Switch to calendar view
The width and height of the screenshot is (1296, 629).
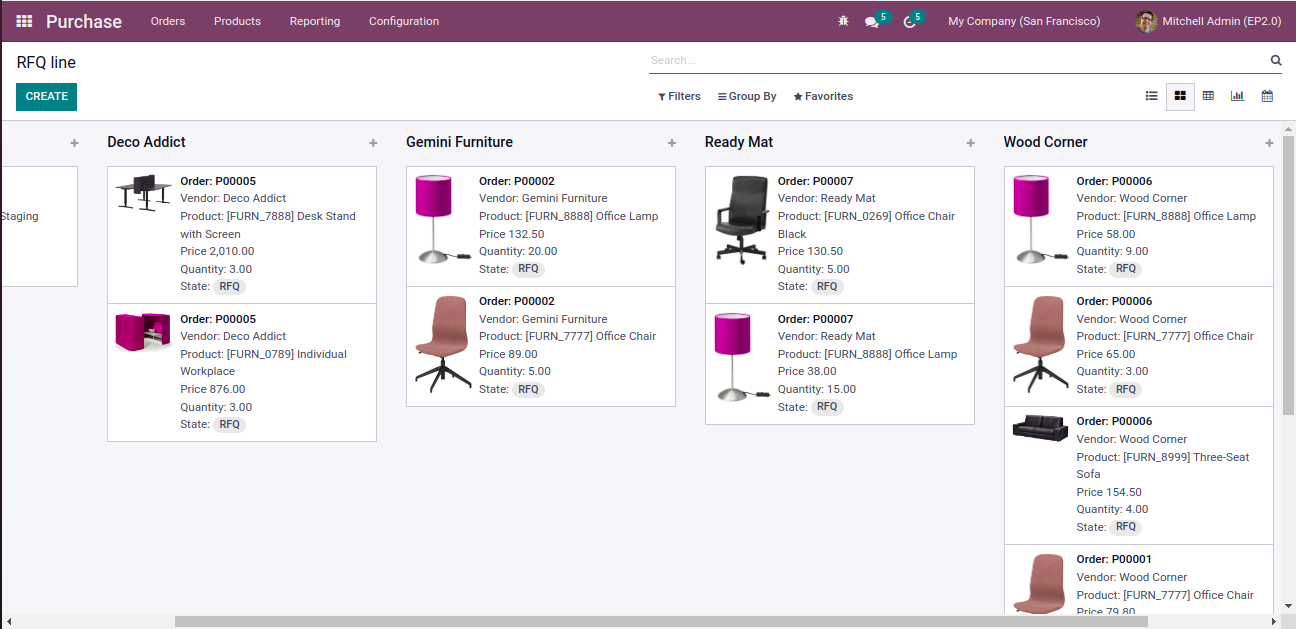pos(1267,96)
